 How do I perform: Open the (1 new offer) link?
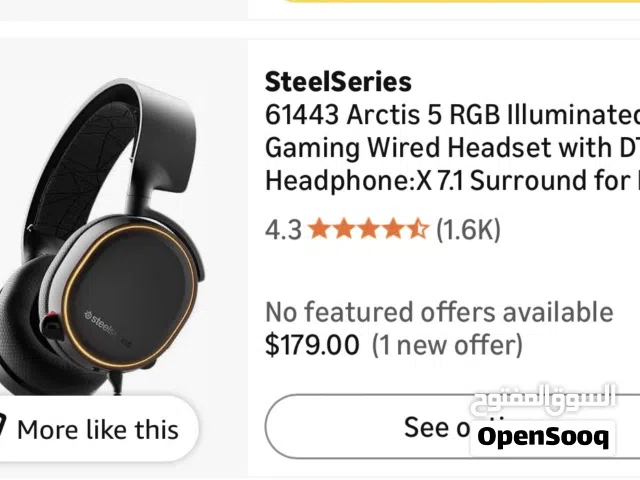[x=447, y=346]
